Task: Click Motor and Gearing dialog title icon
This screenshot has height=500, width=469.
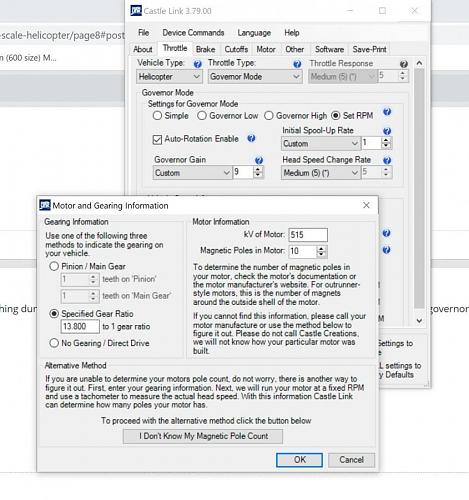Action: (45, 205)
